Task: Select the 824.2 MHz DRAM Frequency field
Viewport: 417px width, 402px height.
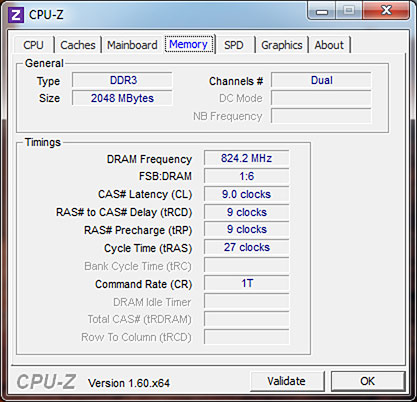Action: click(247, 158)
